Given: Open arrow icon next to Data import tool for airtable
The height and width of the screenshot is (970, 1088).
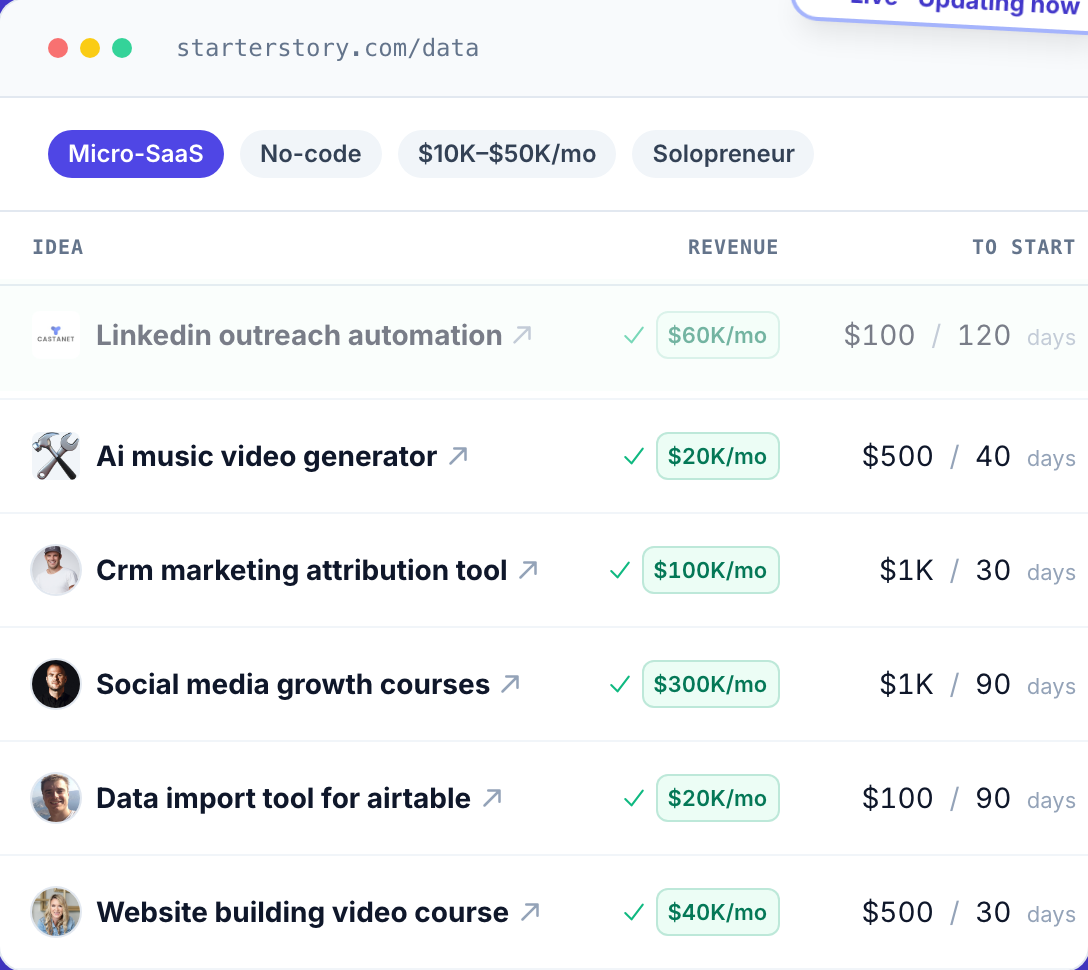Looking at the screenshot, I should click(492, 798).
